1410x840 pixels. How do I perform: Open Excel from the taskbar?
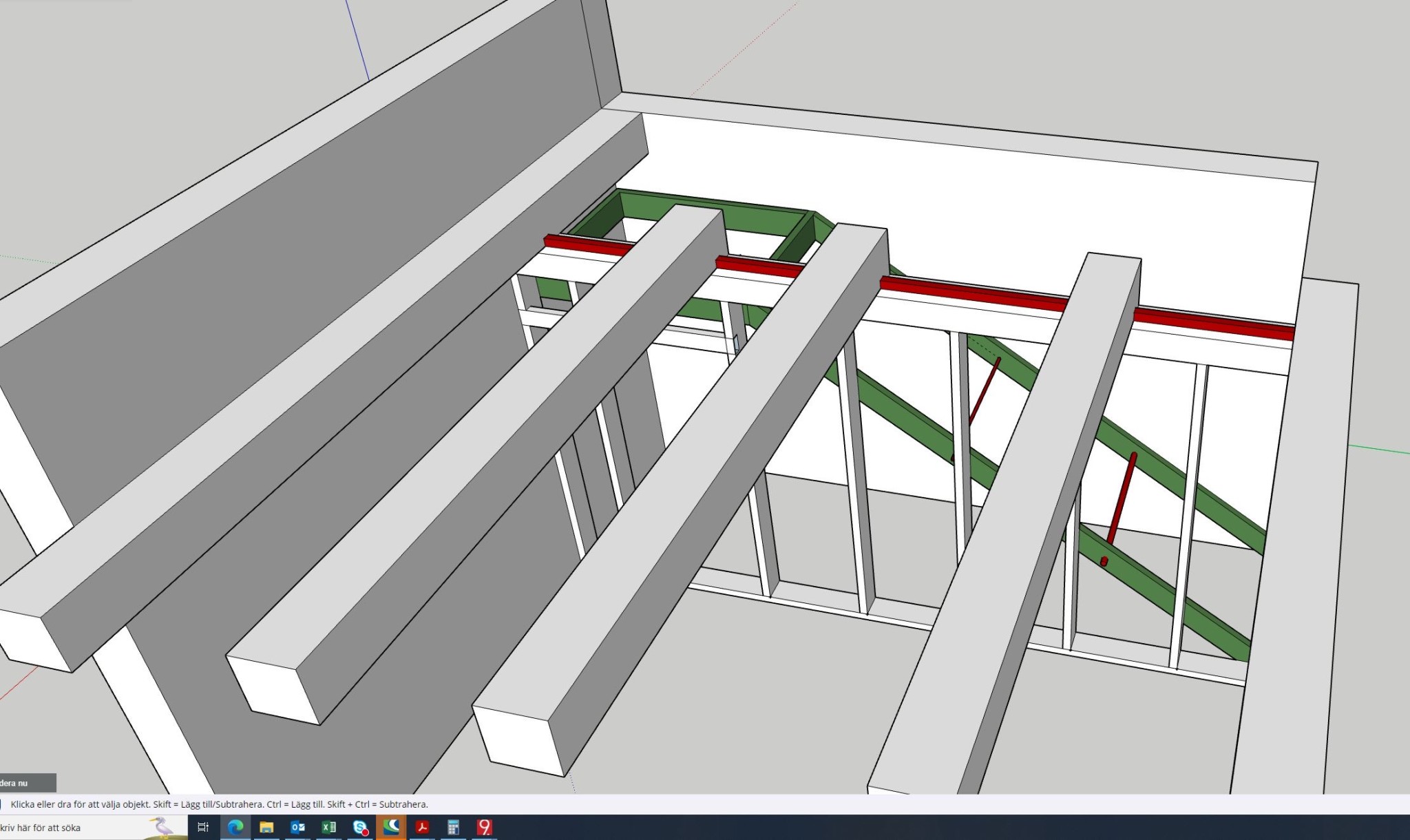[329, 827]
